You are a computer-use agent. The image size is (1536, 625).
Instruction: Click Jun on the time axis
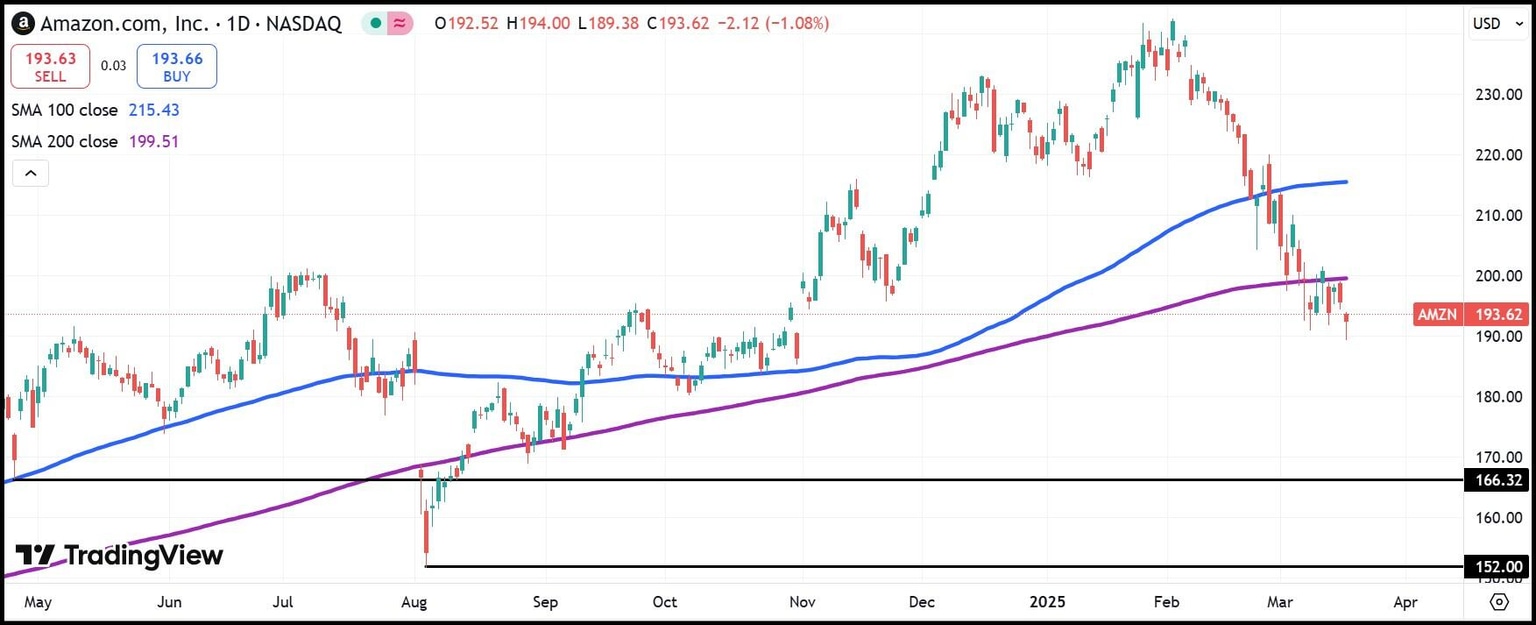170,602
